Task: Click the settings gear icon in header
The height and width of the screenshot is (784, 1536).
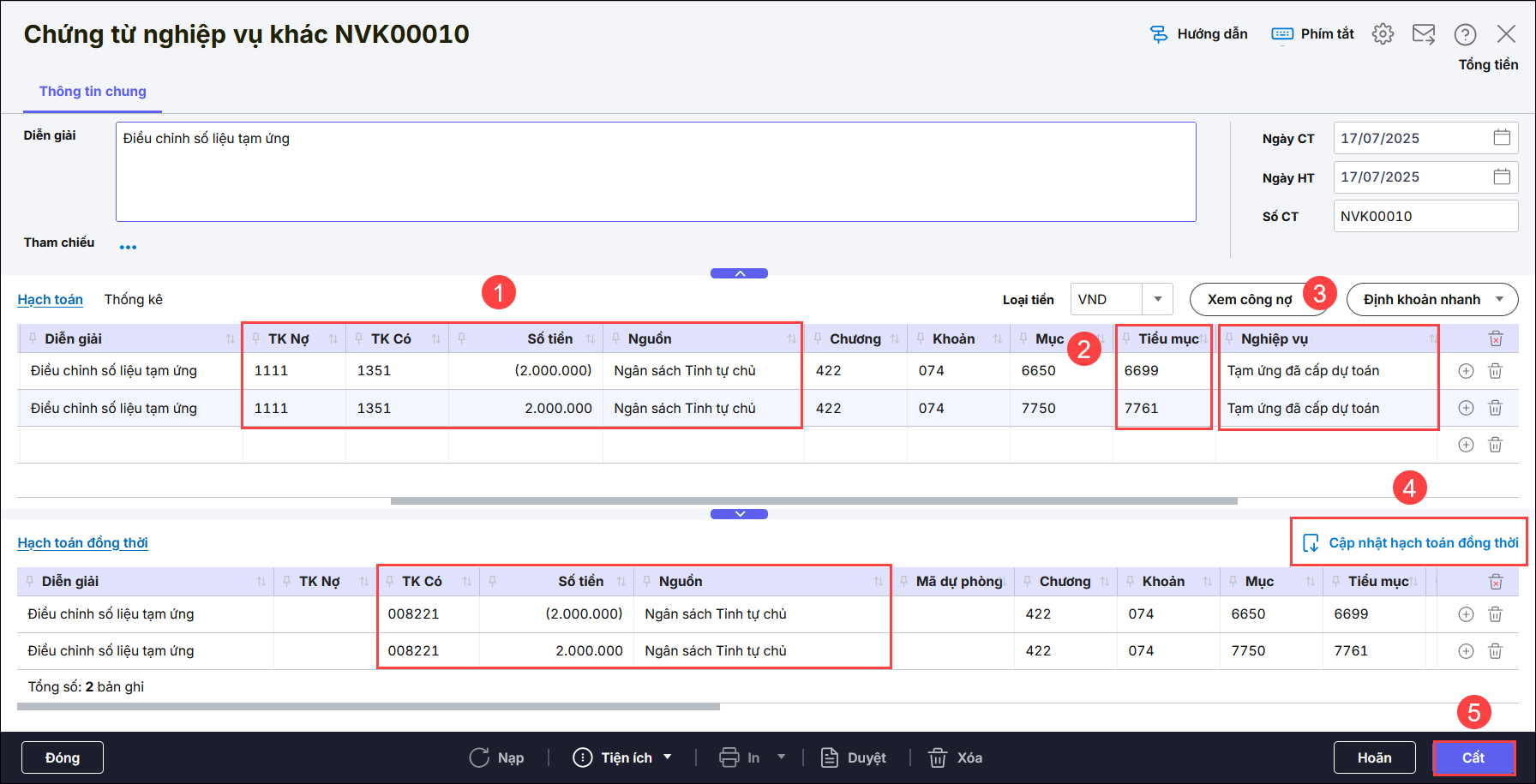Action: [x=1383, y=34]
